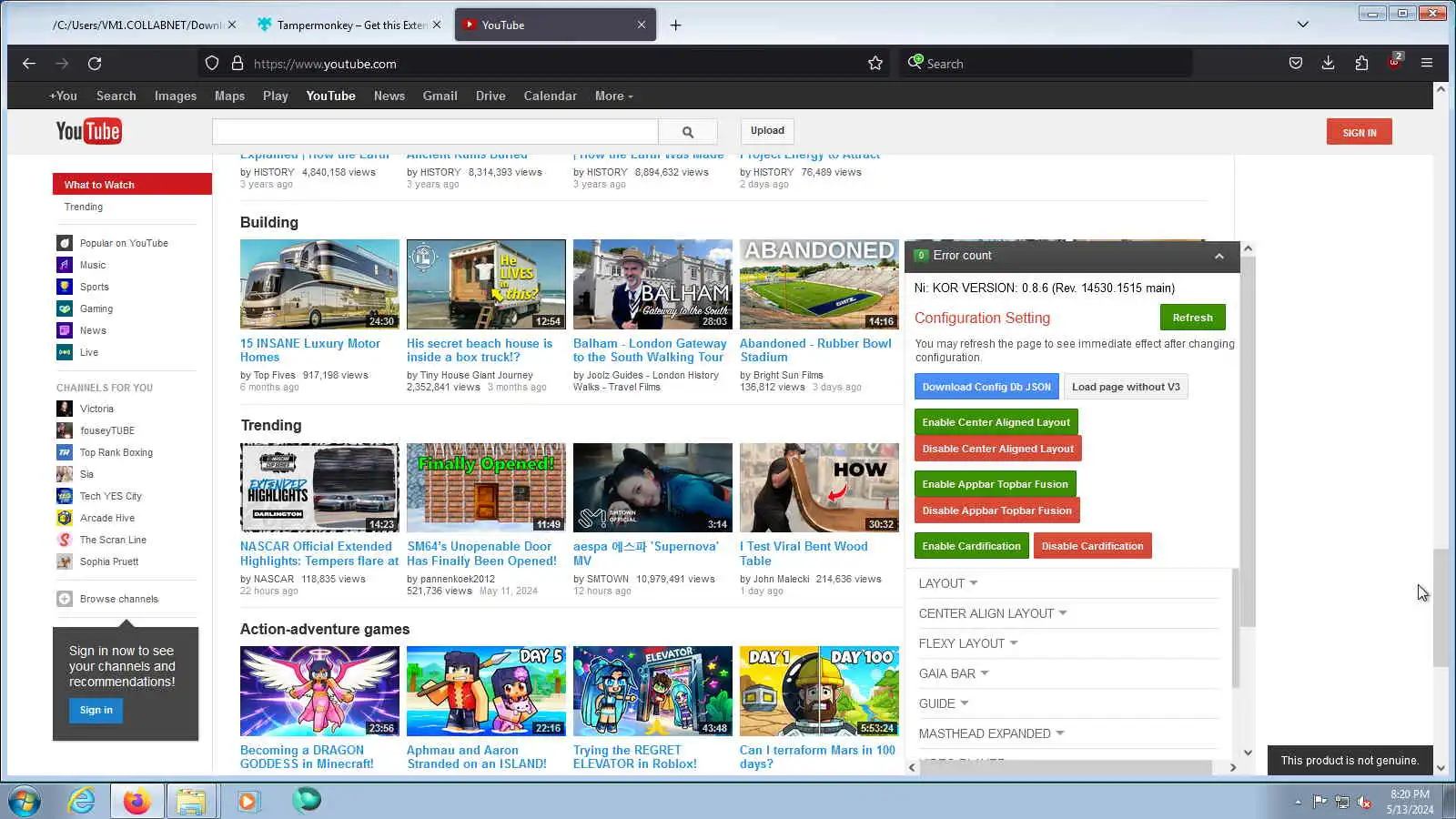Enable Appbar Topbar Fusion

click(x=995, y=484)
